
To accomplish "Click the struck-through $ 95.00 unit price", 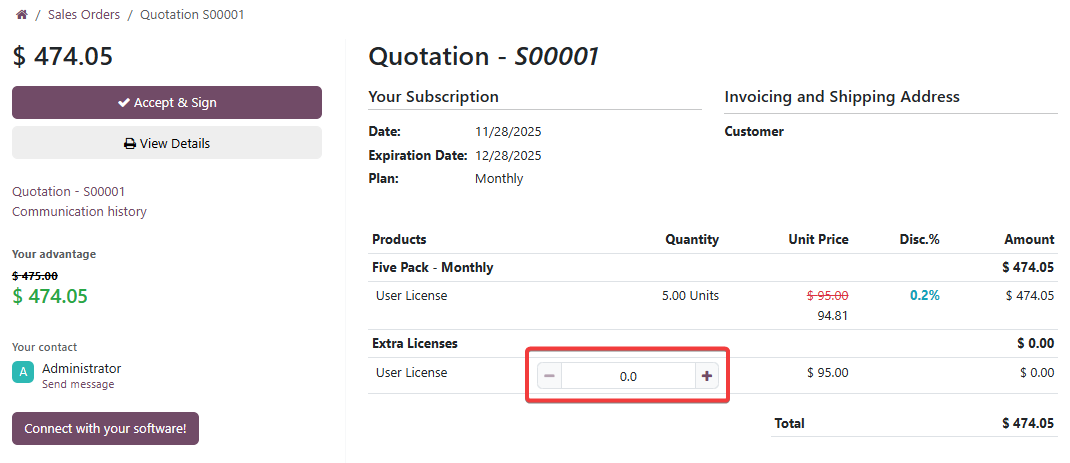I will [x=827, y=296].
